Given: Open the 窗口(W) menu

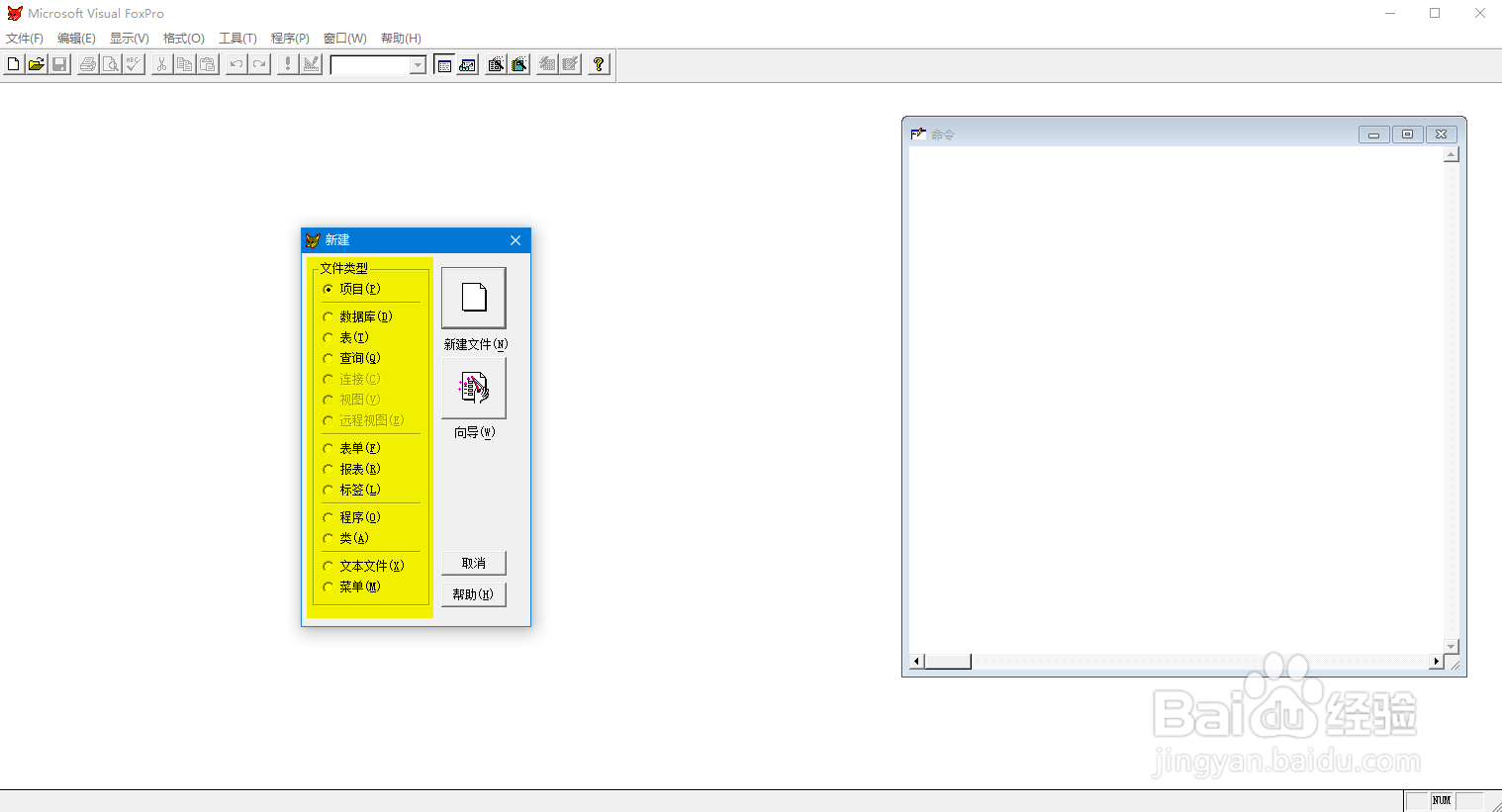Looking at the screenshot, I should pyautogui.click(x=345, y=39).
